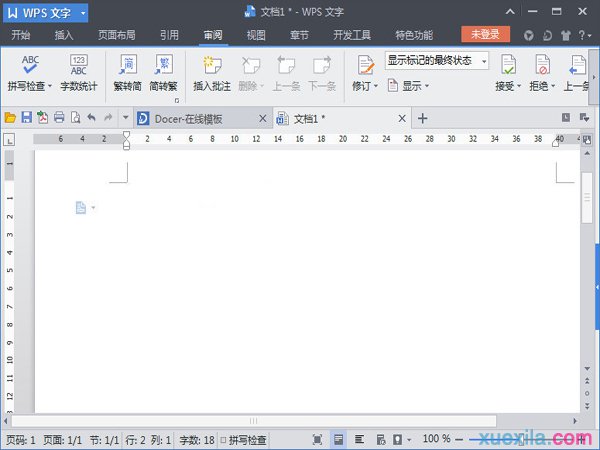
Task: Switch to full screen view in status bar
Action: click(317, 439)
